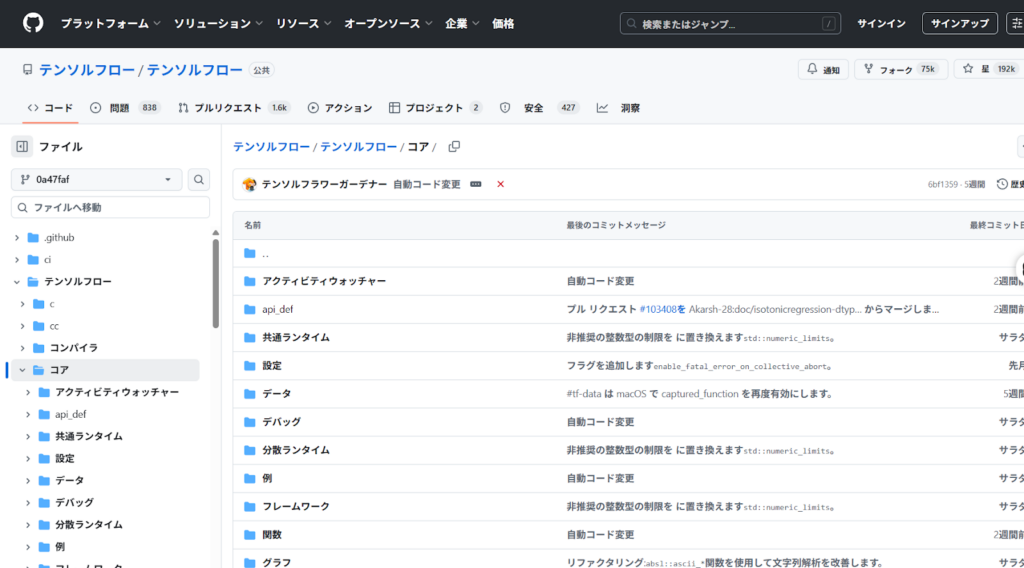Click the 通知 bell button
1024x568 pixels.
pyautogui.click(x=823, y=70)
